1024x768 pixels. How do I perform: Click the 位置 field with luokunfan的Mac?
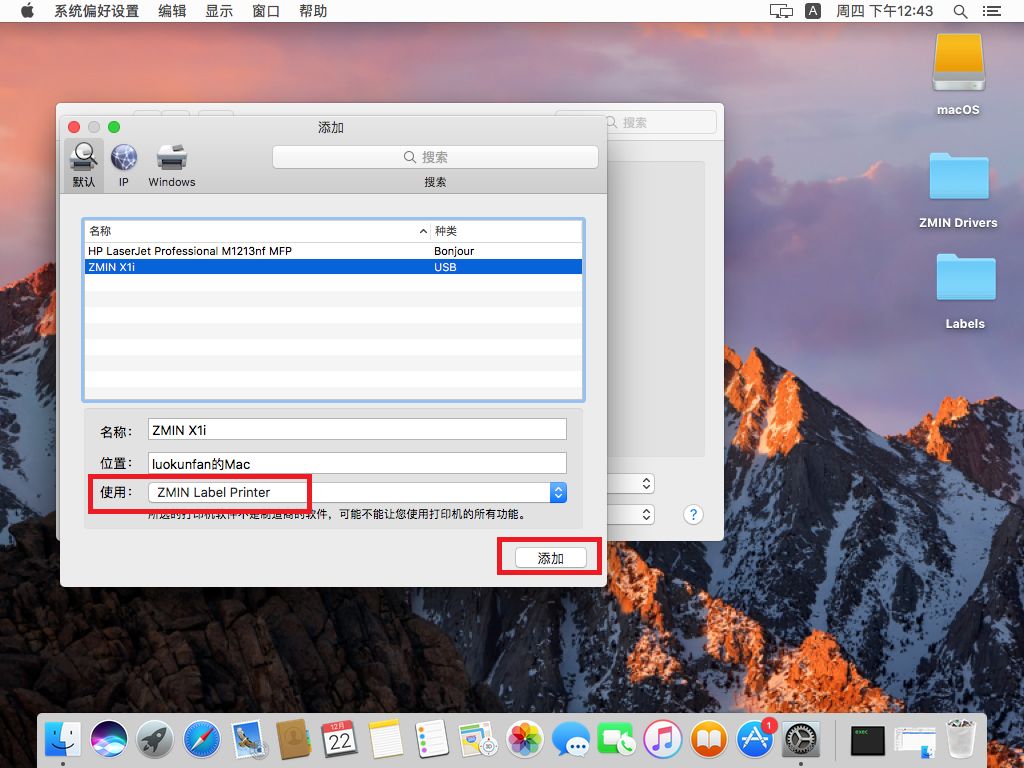(x=357, y=464)
